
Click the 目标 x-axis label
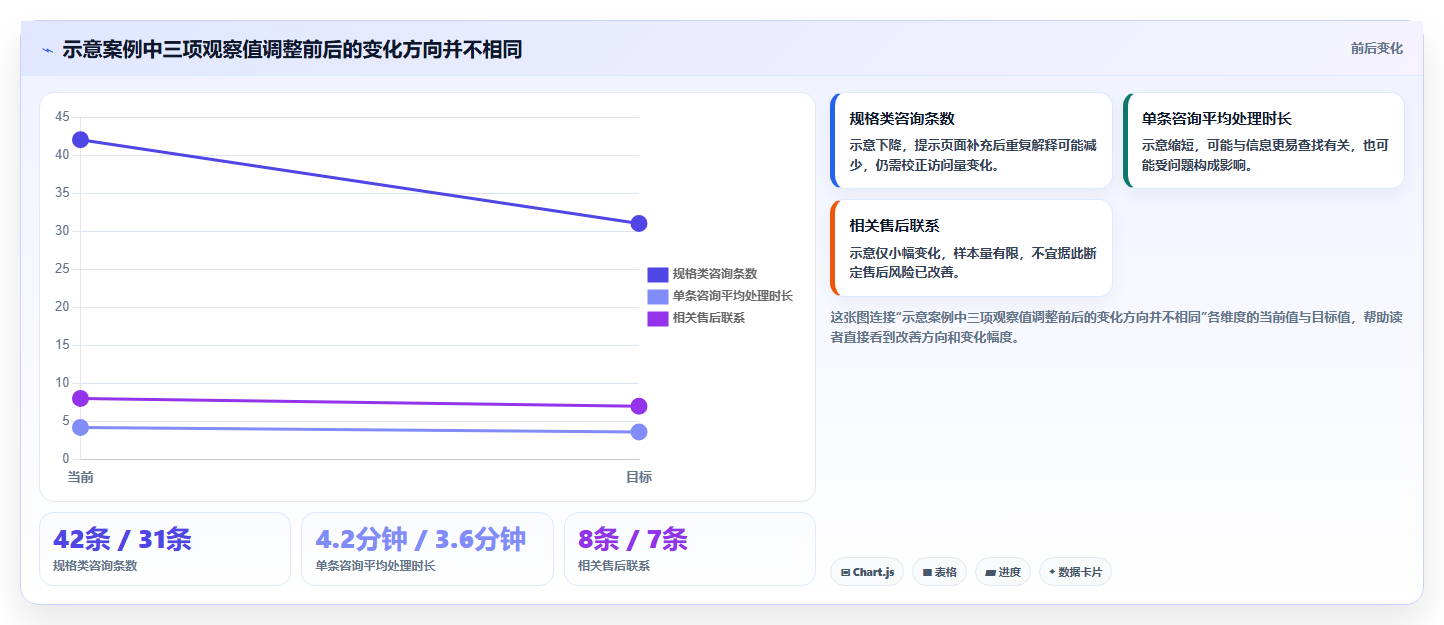click(x=639, y=477)
